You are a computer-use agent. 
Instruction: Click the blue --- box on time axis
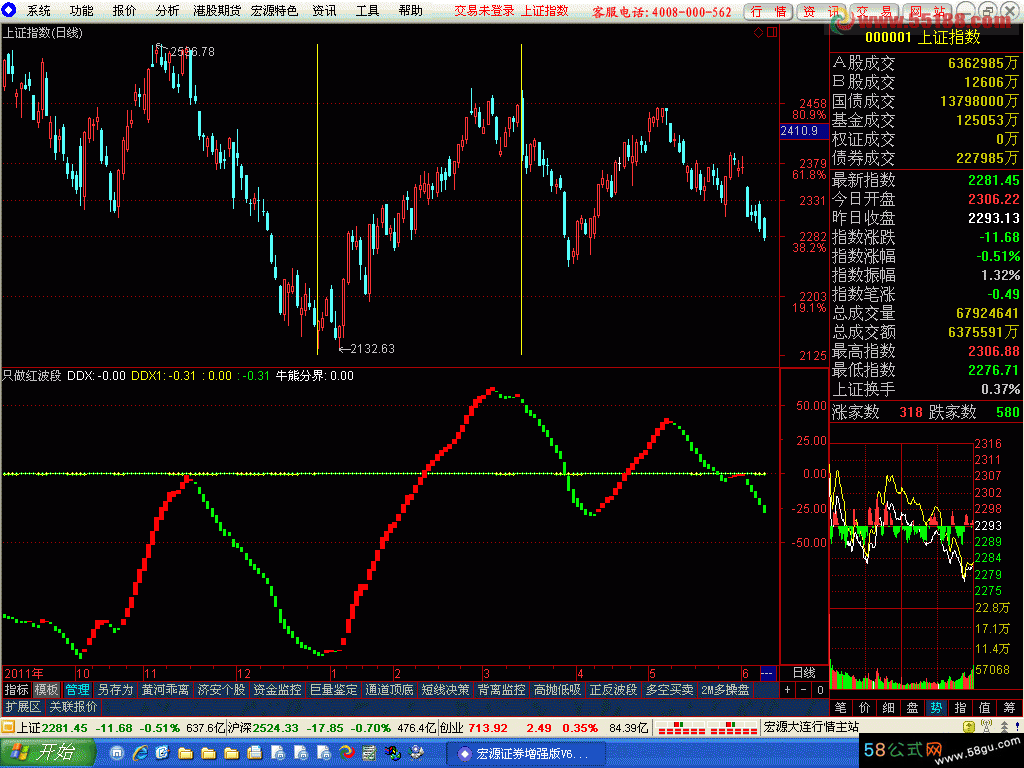tap(768, 673)
